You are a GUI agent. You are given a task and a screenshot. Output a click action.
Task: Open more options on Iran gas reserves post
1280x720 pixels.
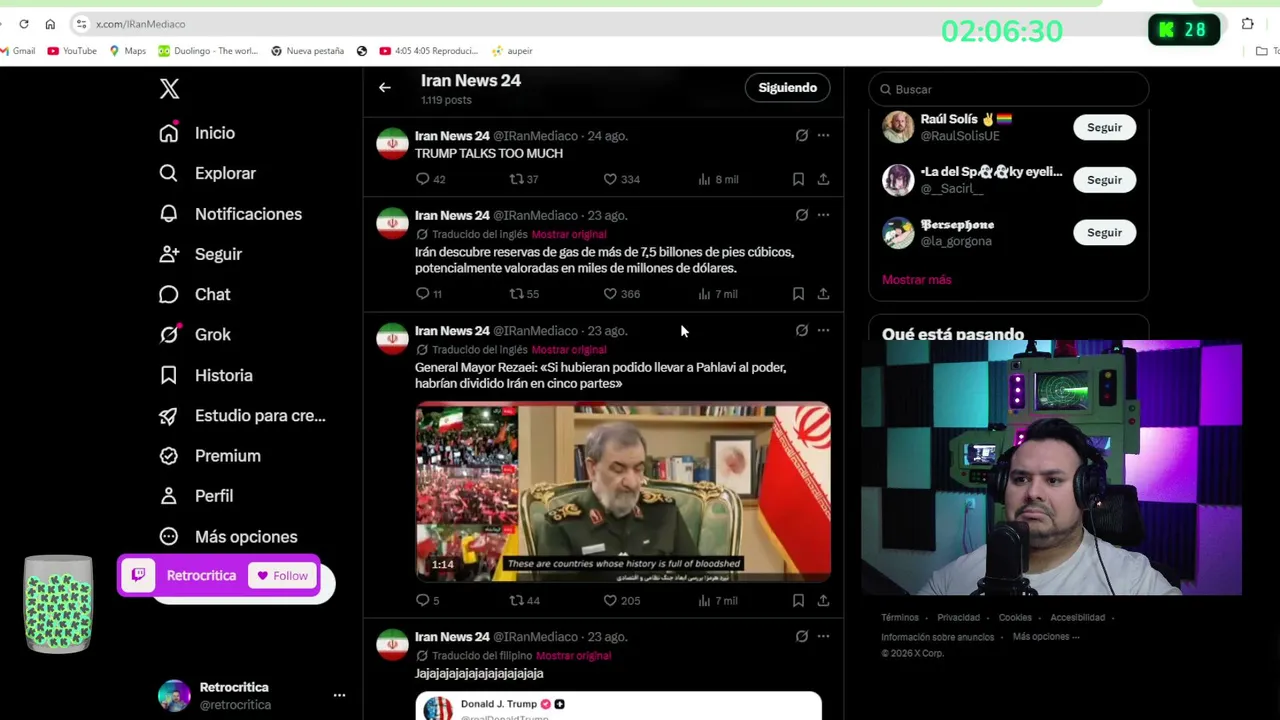[x=823, y=215]
